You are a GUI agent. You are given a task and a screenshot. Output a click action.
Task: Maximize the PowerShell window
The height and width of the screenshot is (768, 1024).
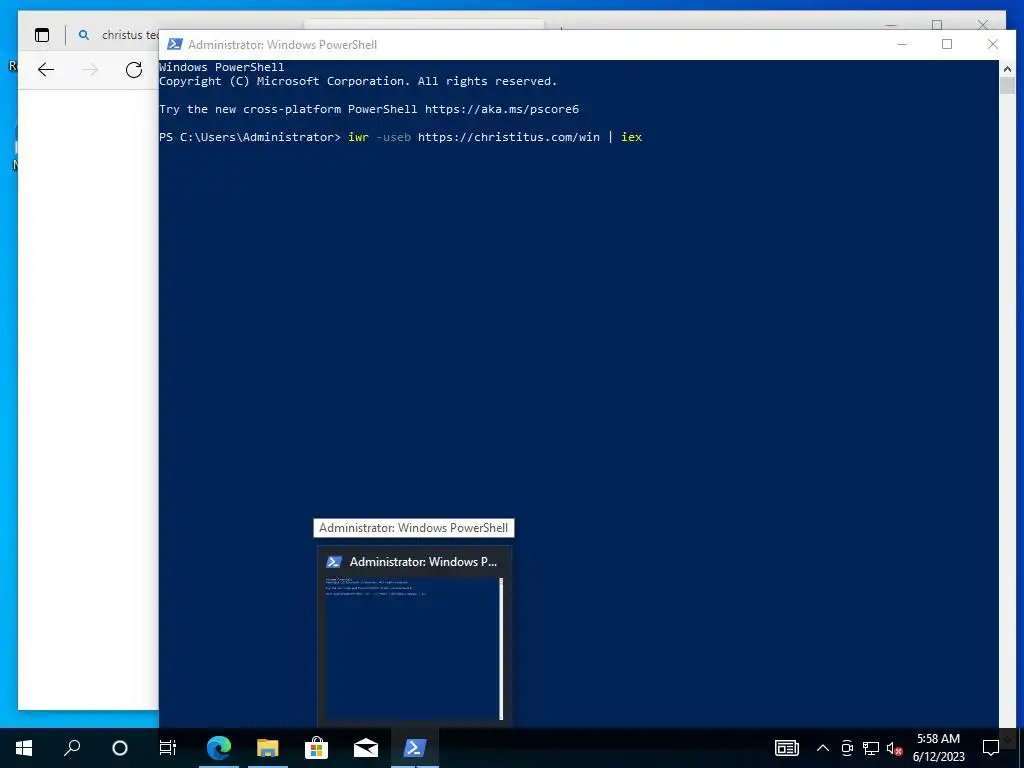(947, 44)
